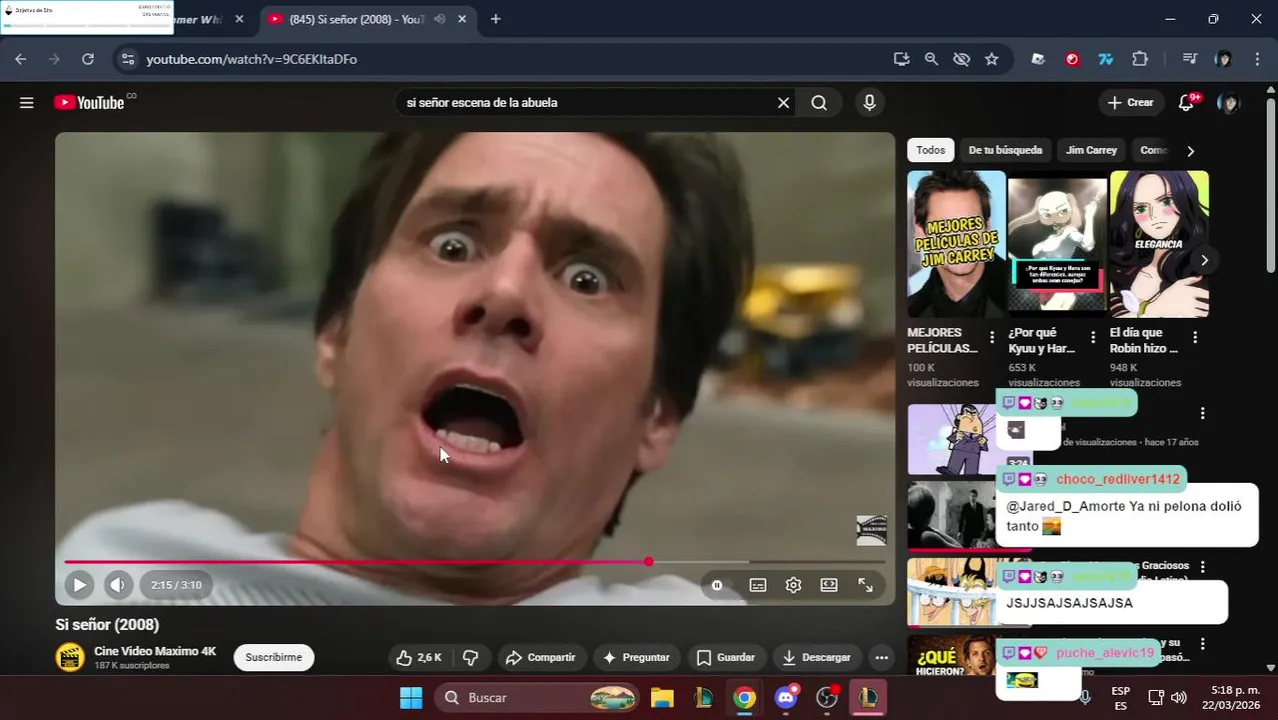1278x720 pixels.
Task: Select the Todos filter chip
Action: click(930, 150)
